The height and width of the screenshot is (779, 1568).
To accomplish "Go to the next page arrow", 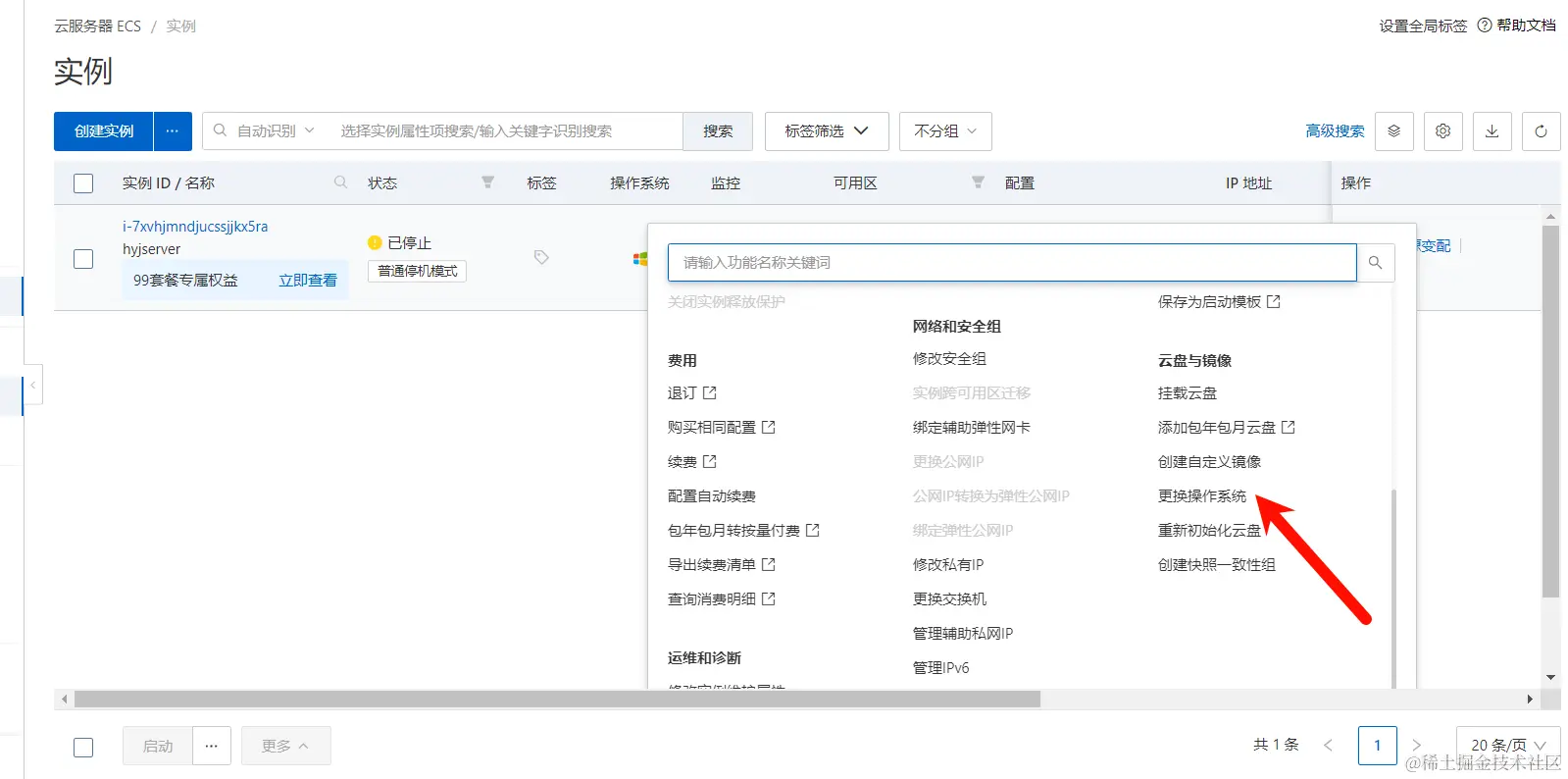I will (1416, 746).
